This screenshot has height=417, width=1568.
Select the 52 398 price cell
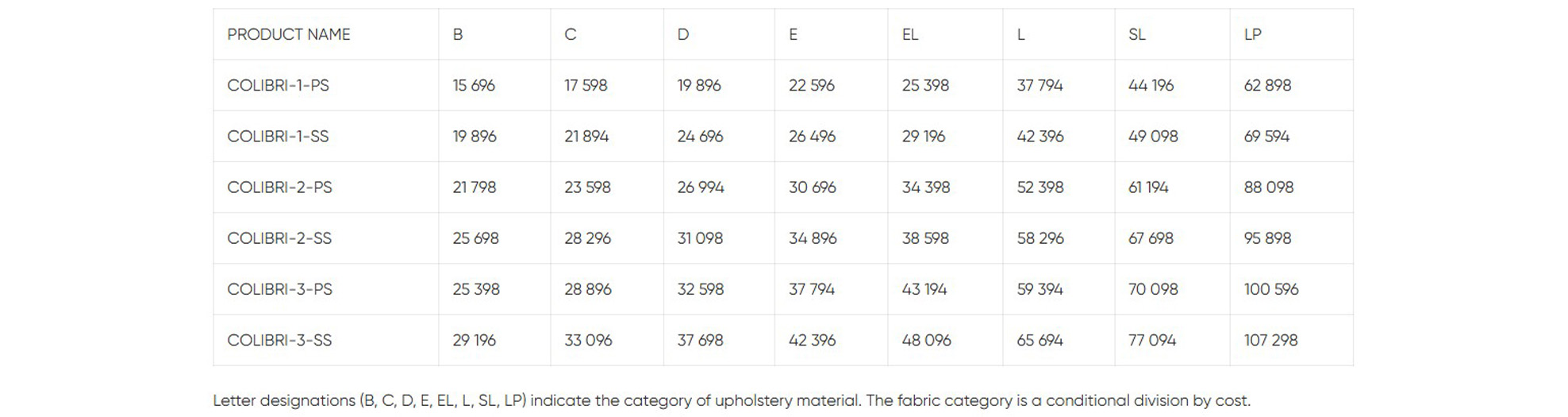click(x=1040, y=187)
